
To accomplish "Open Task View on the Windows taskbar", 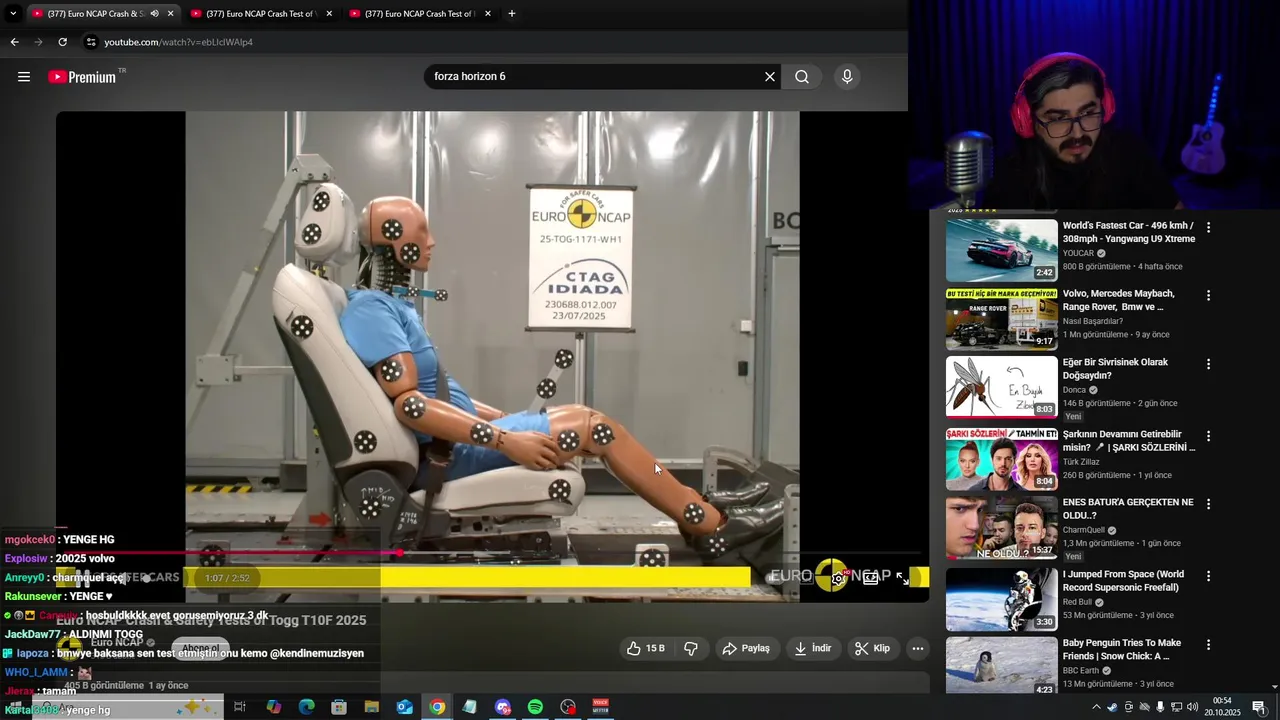I will (240, 707).
